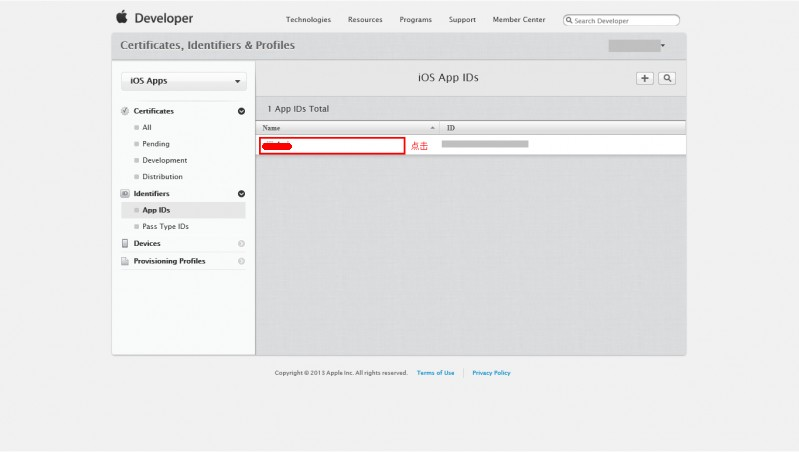Click the Apple logo icon
This screenshot has height=452, width=799.
[x=122, y=17]
